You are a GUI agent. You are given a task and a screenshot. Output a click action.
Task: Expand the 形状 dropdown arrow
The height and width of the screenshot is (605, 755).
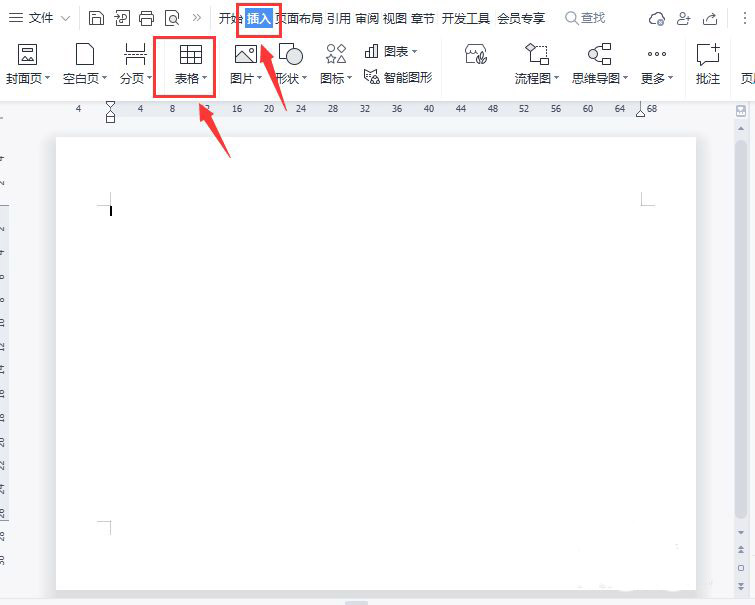pyautogui.click(x=304, y=78)
